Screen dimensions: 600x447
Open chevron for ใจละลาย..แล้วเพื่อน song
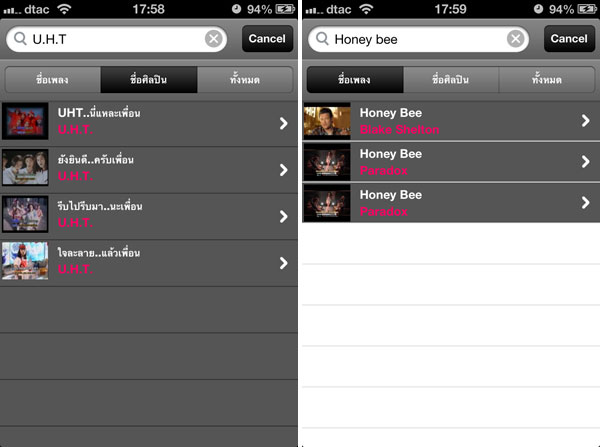pos(283,263)
